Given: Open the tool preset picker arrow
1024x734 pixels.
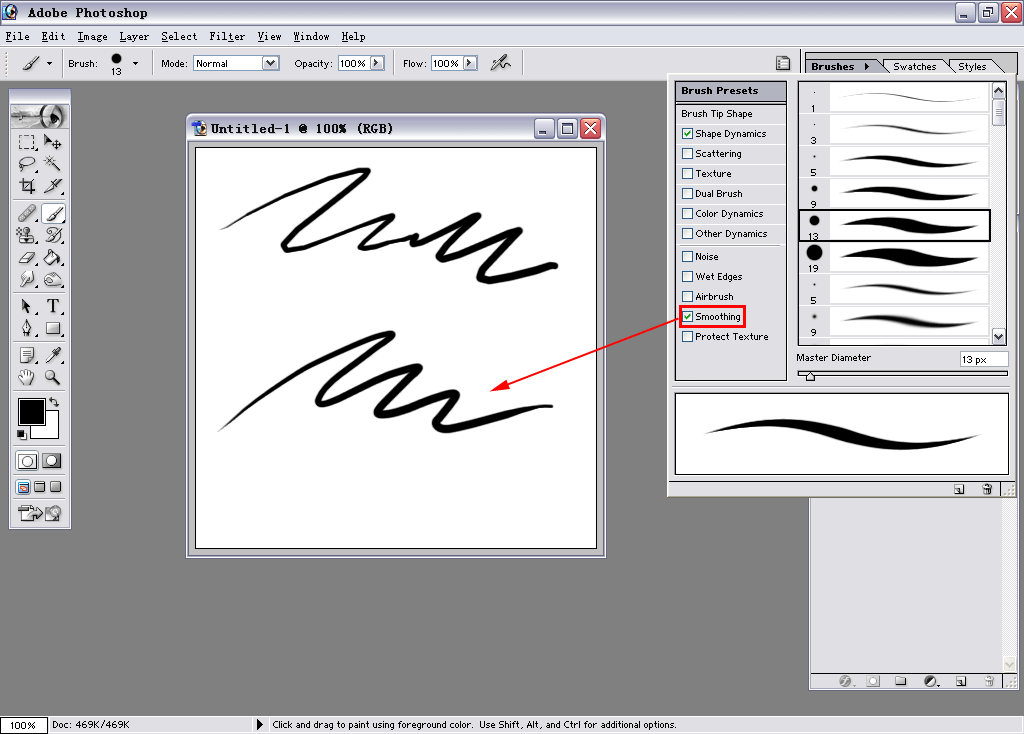Looking at the screenshot, I should tap(49, 63).
